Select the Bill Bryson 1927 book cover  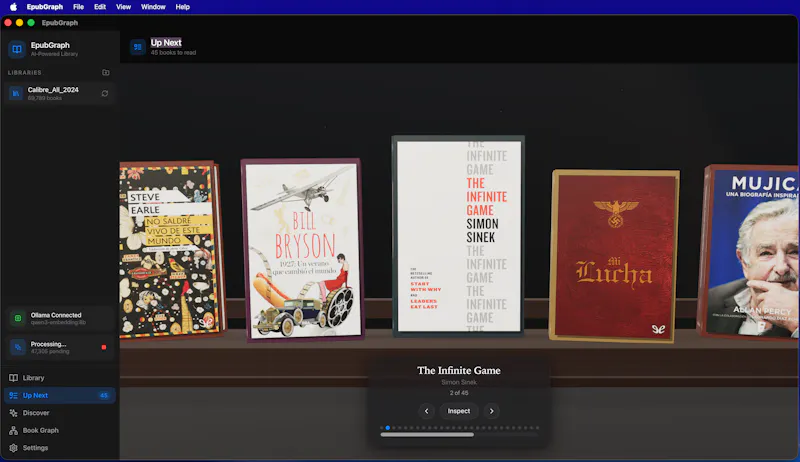pyautogui.click(x=303, y=249)
